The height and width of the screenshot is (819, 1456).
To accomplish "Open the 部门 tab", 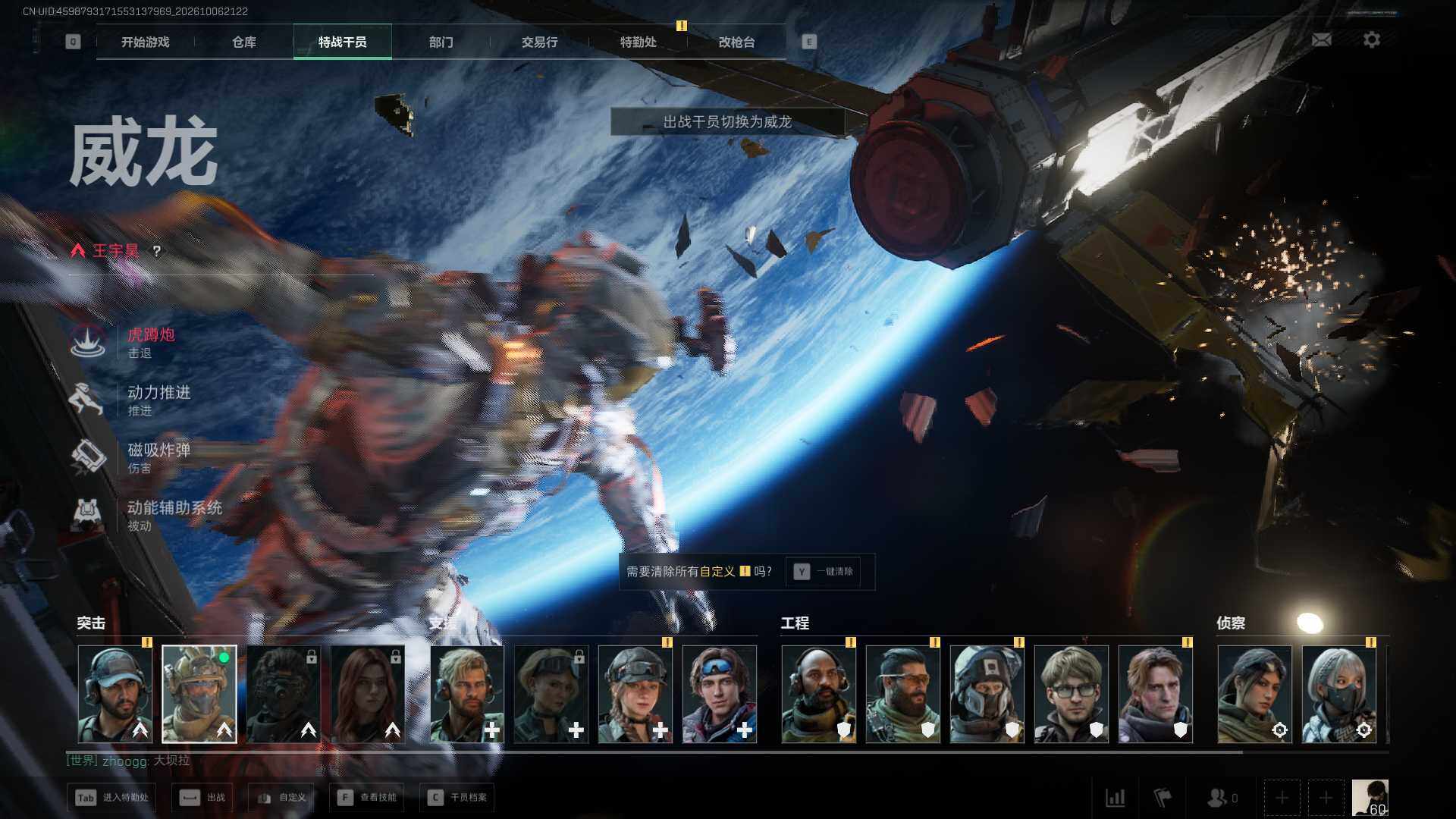I will (441, 42).
